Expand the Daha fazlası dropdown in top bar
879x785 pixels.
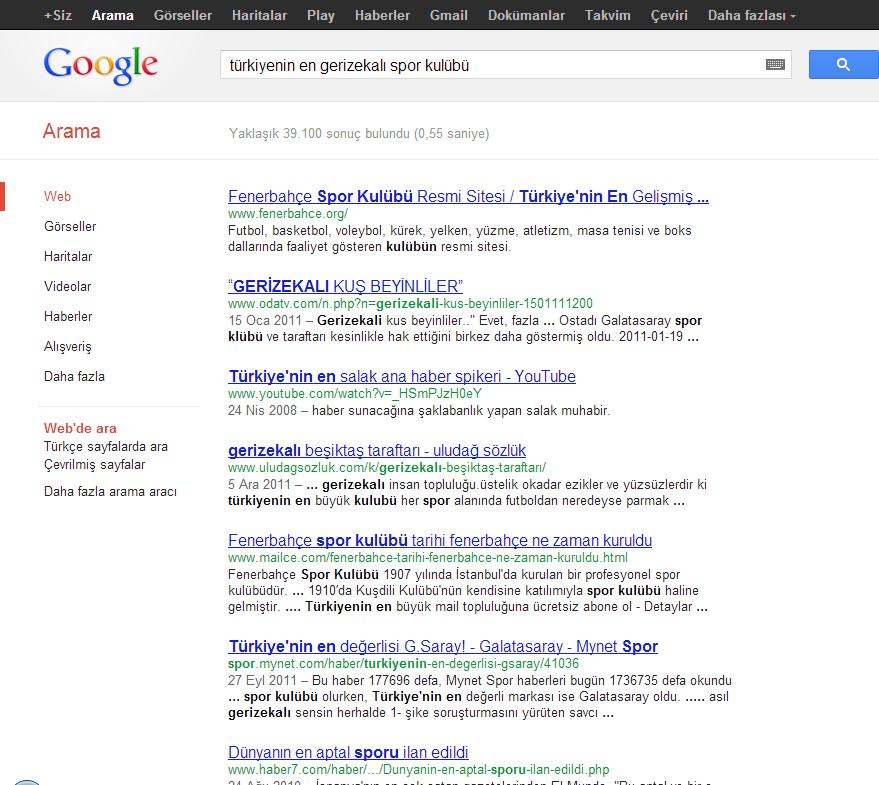click(x=751, y=15)
